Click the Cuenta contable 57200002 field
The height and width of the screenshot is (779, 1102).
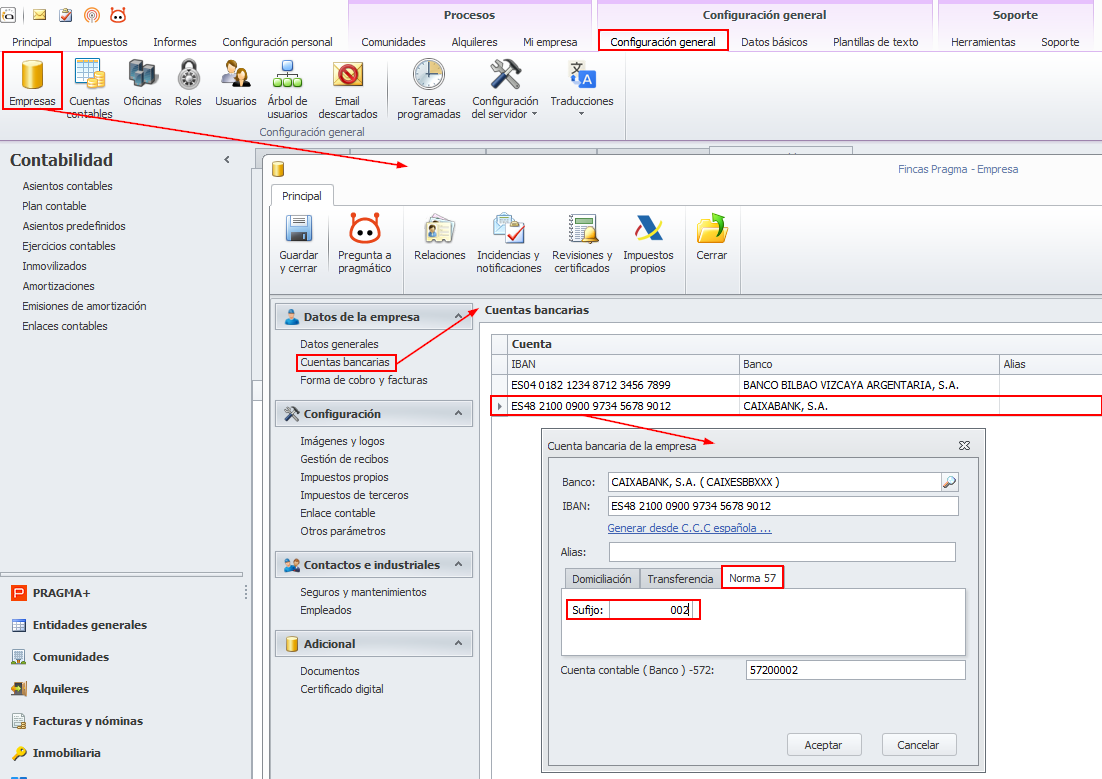[x=855, y=670]
